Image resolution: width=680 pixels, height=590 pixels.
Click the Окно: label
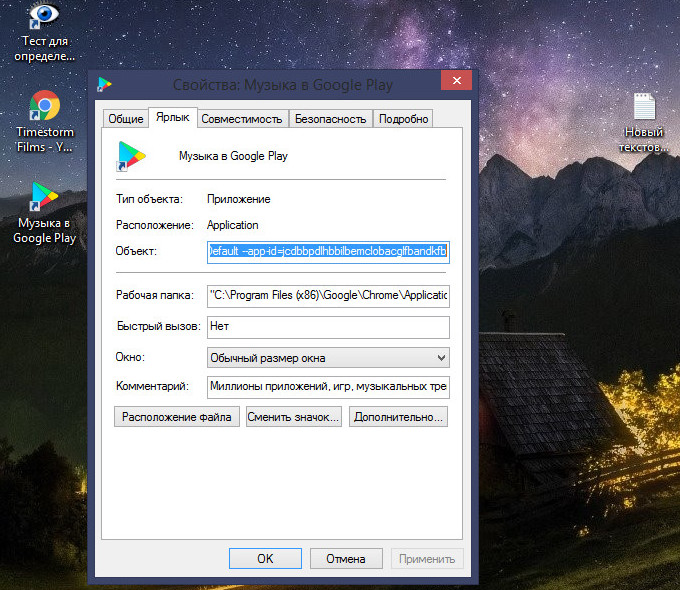(130, 357)
